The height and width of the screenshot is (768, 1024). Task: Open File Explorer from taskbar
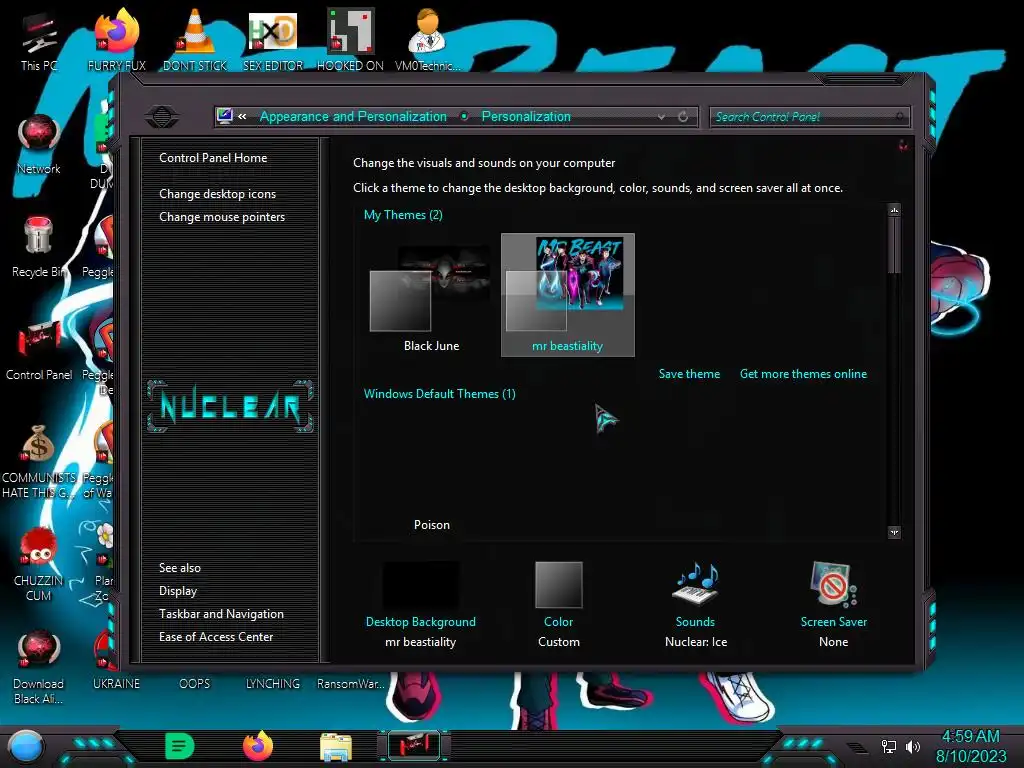click(336, 746)
